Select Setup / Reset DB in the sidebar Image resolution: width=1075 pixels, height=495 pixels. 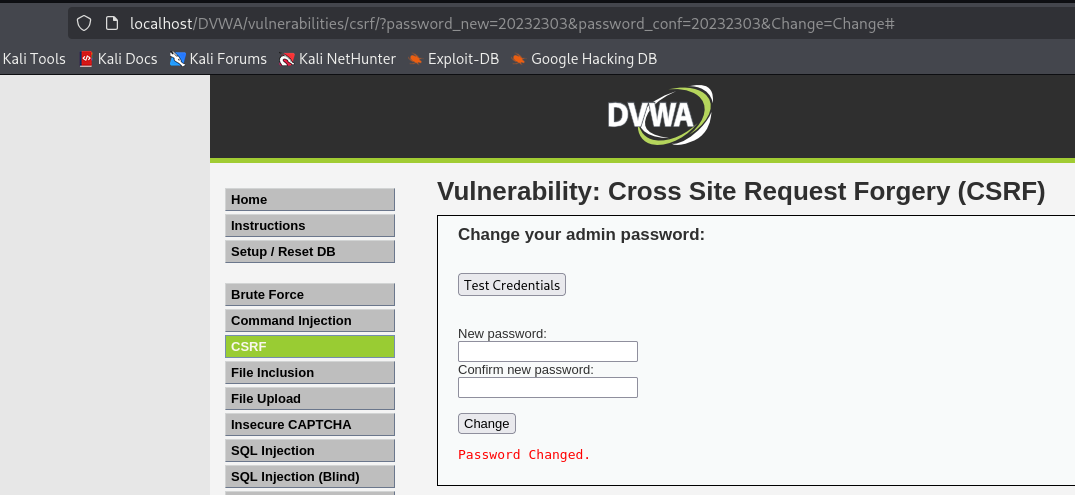(x=310, y=252)
